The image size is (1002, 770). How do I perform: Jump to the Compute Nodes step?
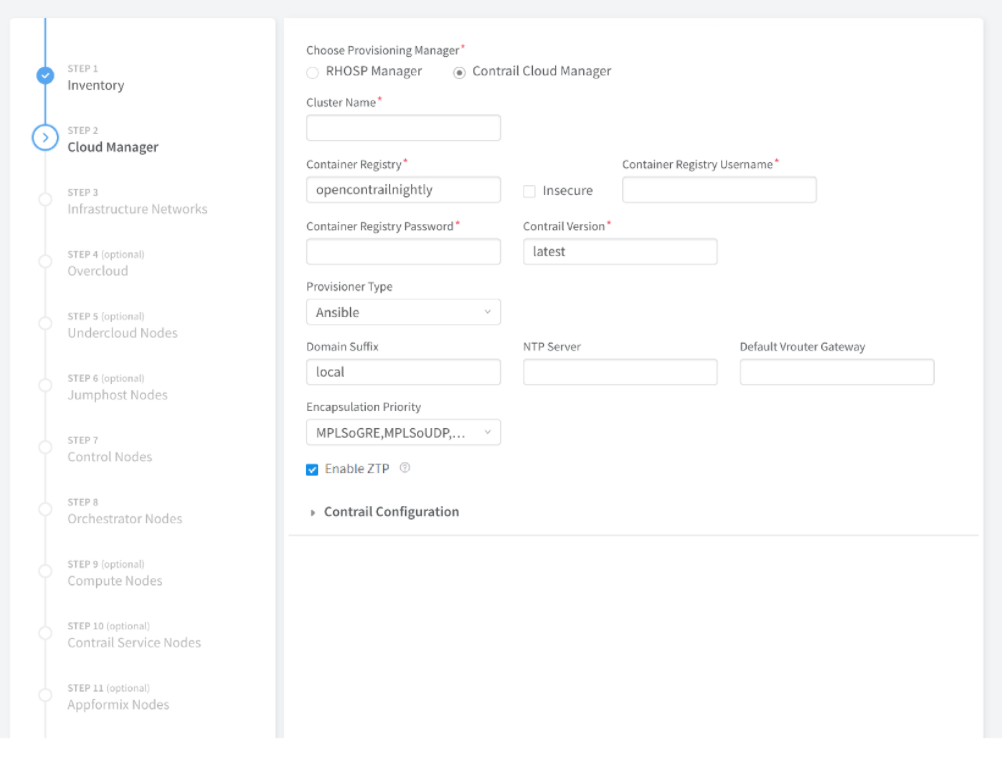pos(114,581)
